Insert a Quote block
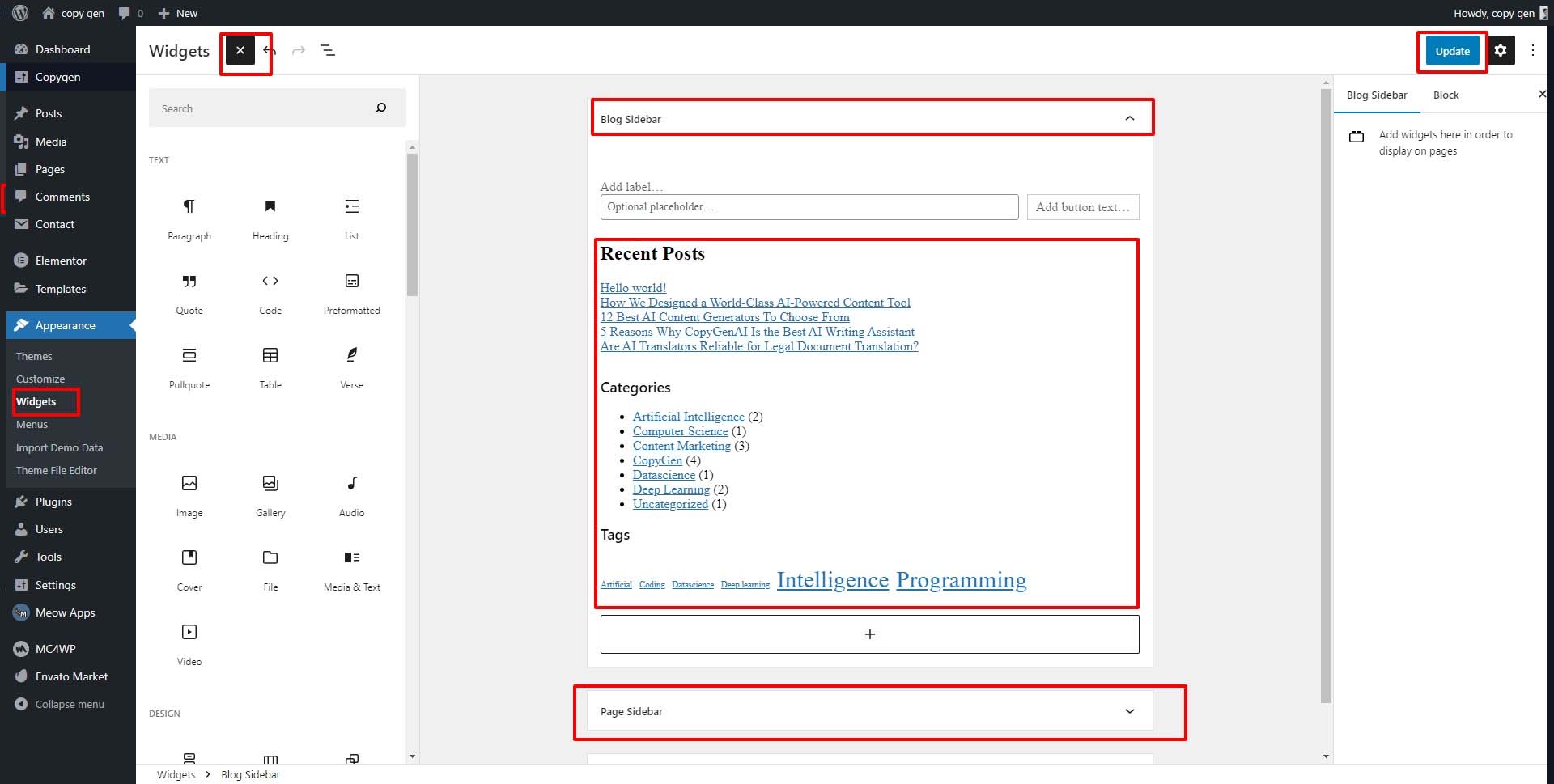This screenshot has width=1554, height=784. point(189,293)
